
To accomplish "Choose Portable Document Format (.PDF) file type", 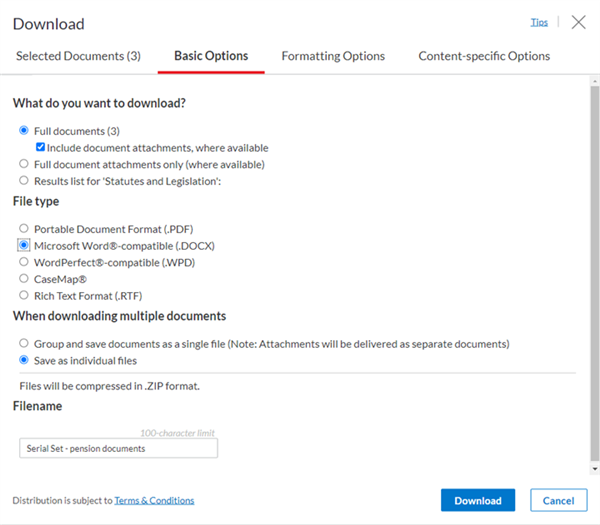I will [x=24, y=228].
